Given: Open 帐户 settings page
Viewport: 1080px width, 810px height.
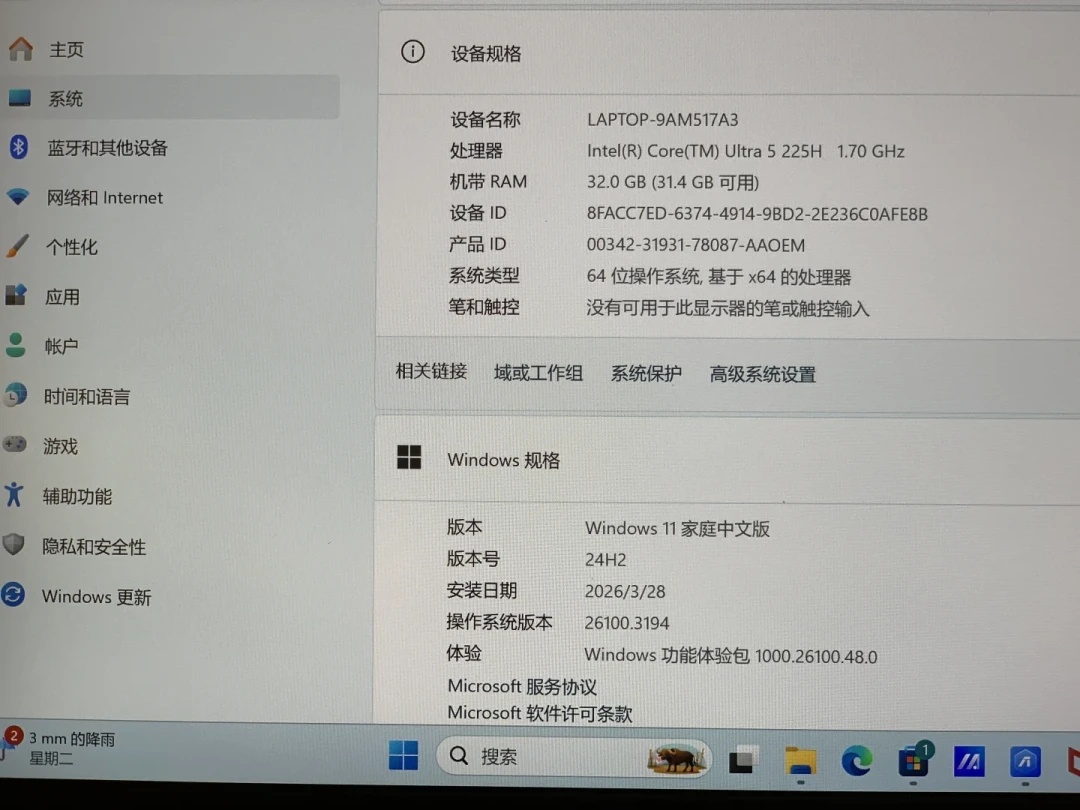Looking at the screenshot, I should coord(61,346).
